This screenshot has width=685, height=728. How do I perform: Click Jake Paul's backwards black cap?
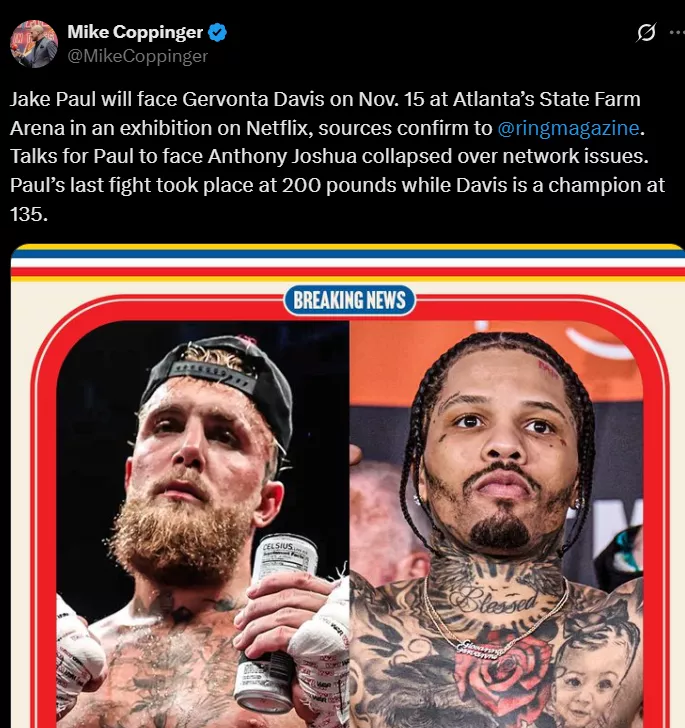pyautogui.click(x=223, y=383)
